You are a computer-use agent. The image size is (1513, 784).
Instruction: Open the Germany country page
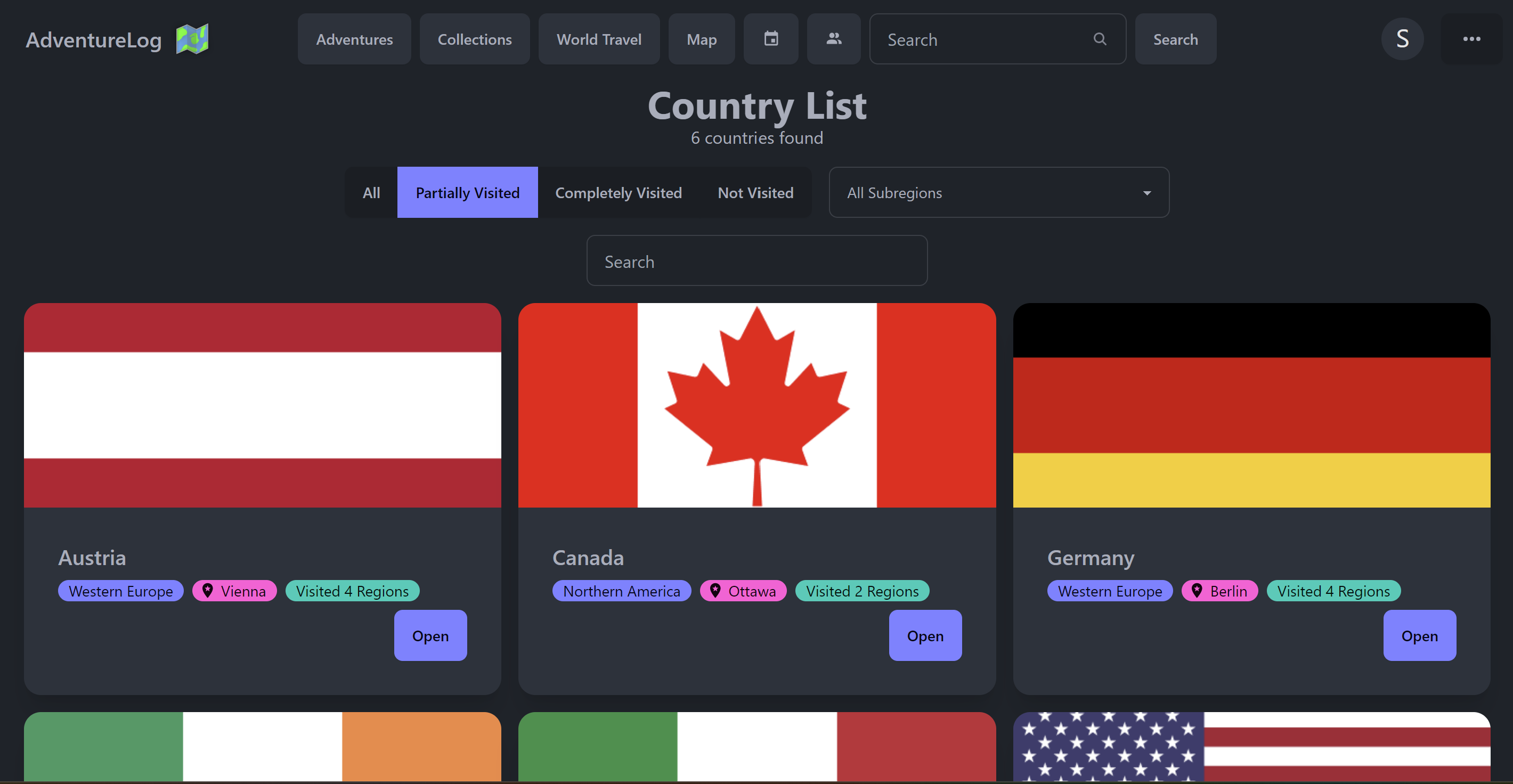tap(1420, 635)
